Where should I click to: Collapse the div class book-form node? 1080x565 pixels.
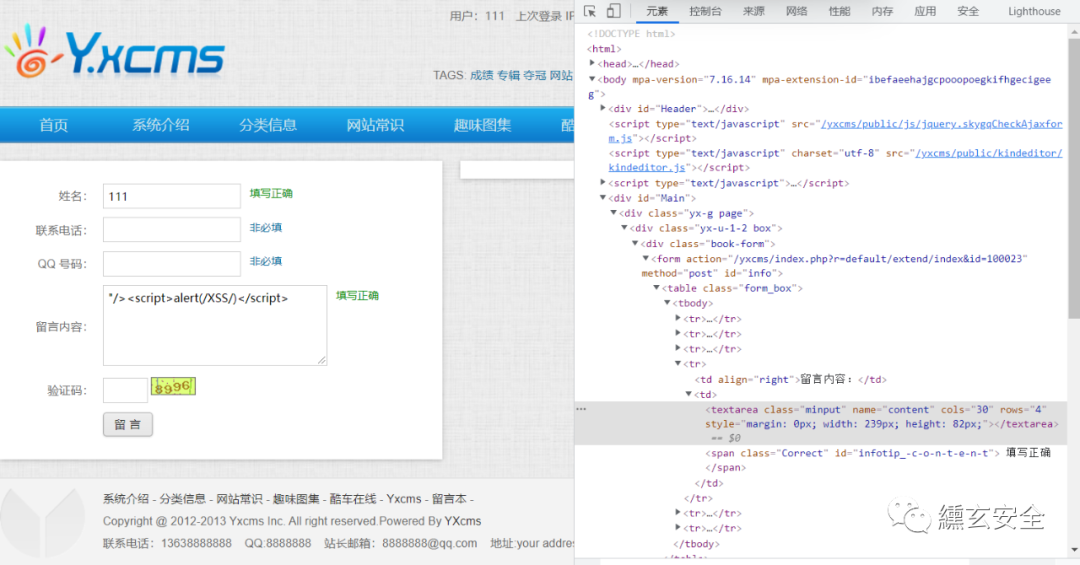click(x=635, y=243)
